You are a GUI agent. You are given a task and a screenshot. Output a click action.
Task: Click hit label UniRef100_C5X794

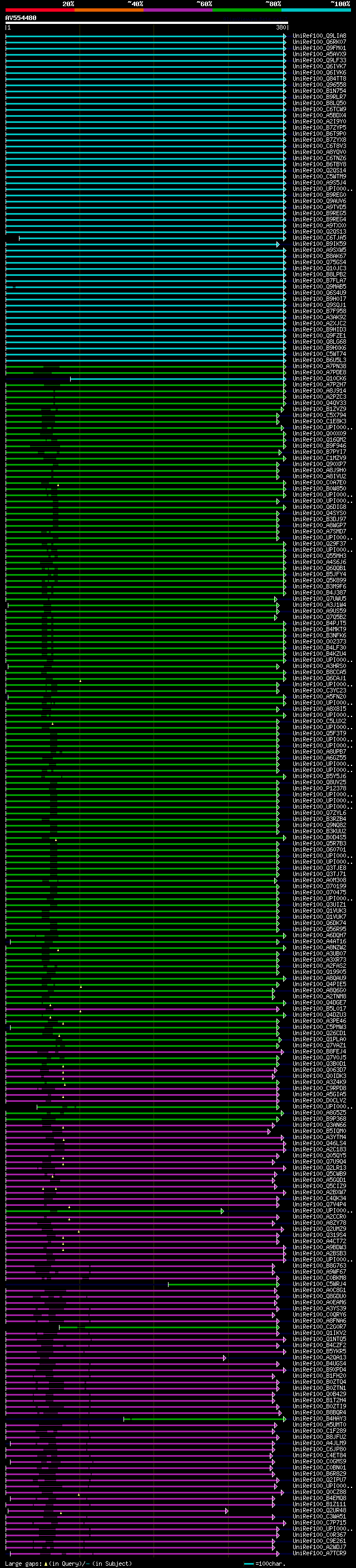tap(319, 415)
